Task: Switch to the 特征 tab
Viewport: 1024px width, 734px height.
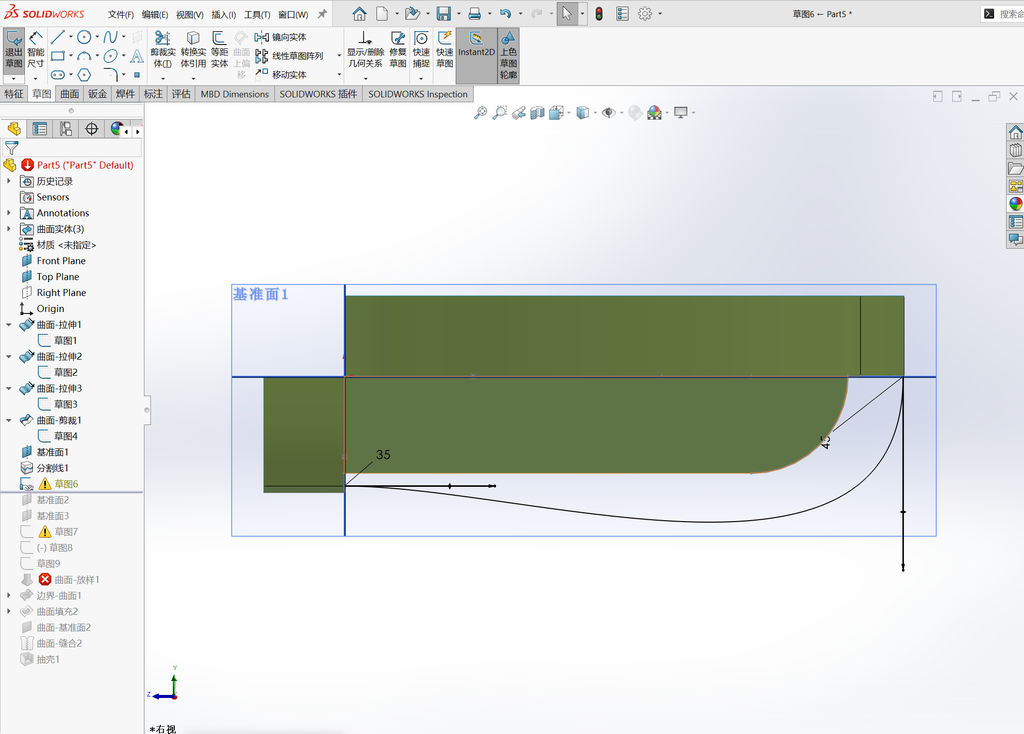Action: click(x=14, y=93)
